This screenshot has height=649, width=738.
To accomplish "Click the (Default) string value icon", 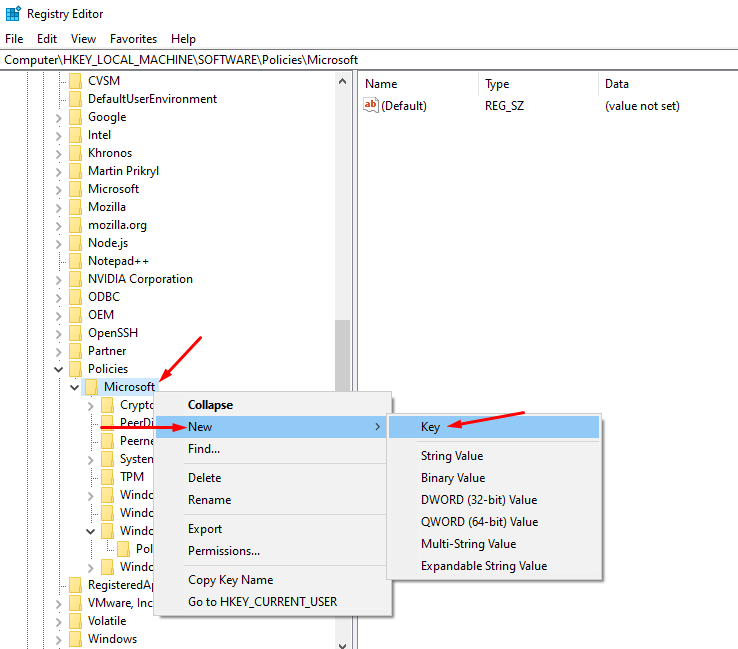I will (371, 106).
